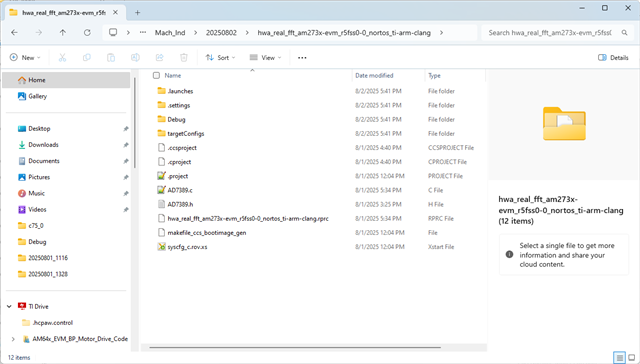This screenshot has height=364, width=640.
Task: Select the AD7389.c file icon
Action: [x=161, y=190]
